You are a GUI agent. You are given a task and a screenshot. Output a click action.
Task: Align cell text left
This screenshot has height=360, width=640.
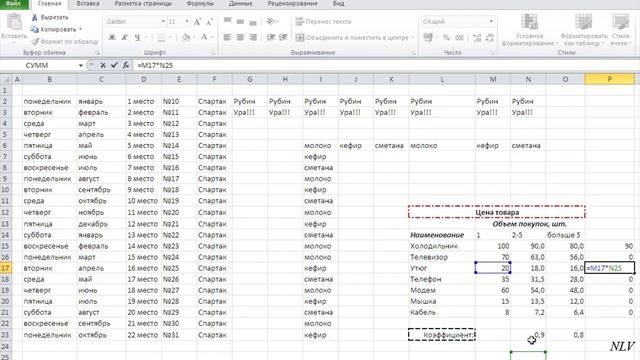click(227, 38)
